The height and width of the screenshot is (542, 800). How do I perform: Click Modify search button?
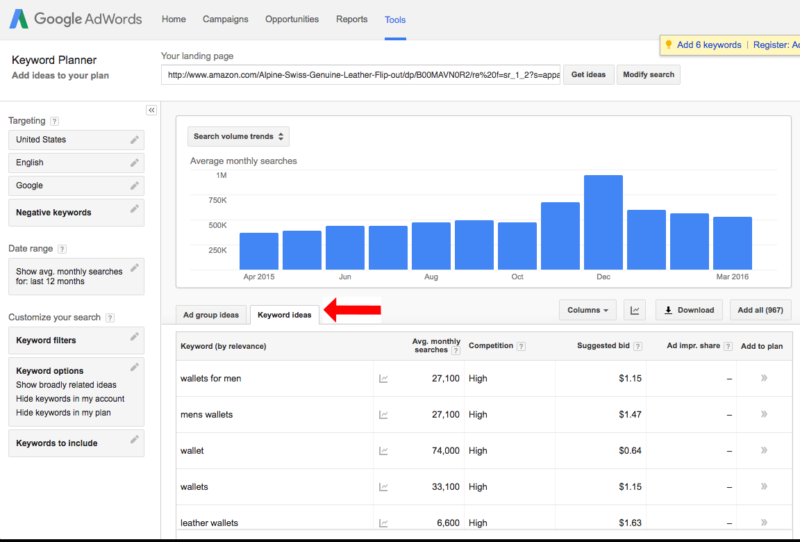(648, 75)
